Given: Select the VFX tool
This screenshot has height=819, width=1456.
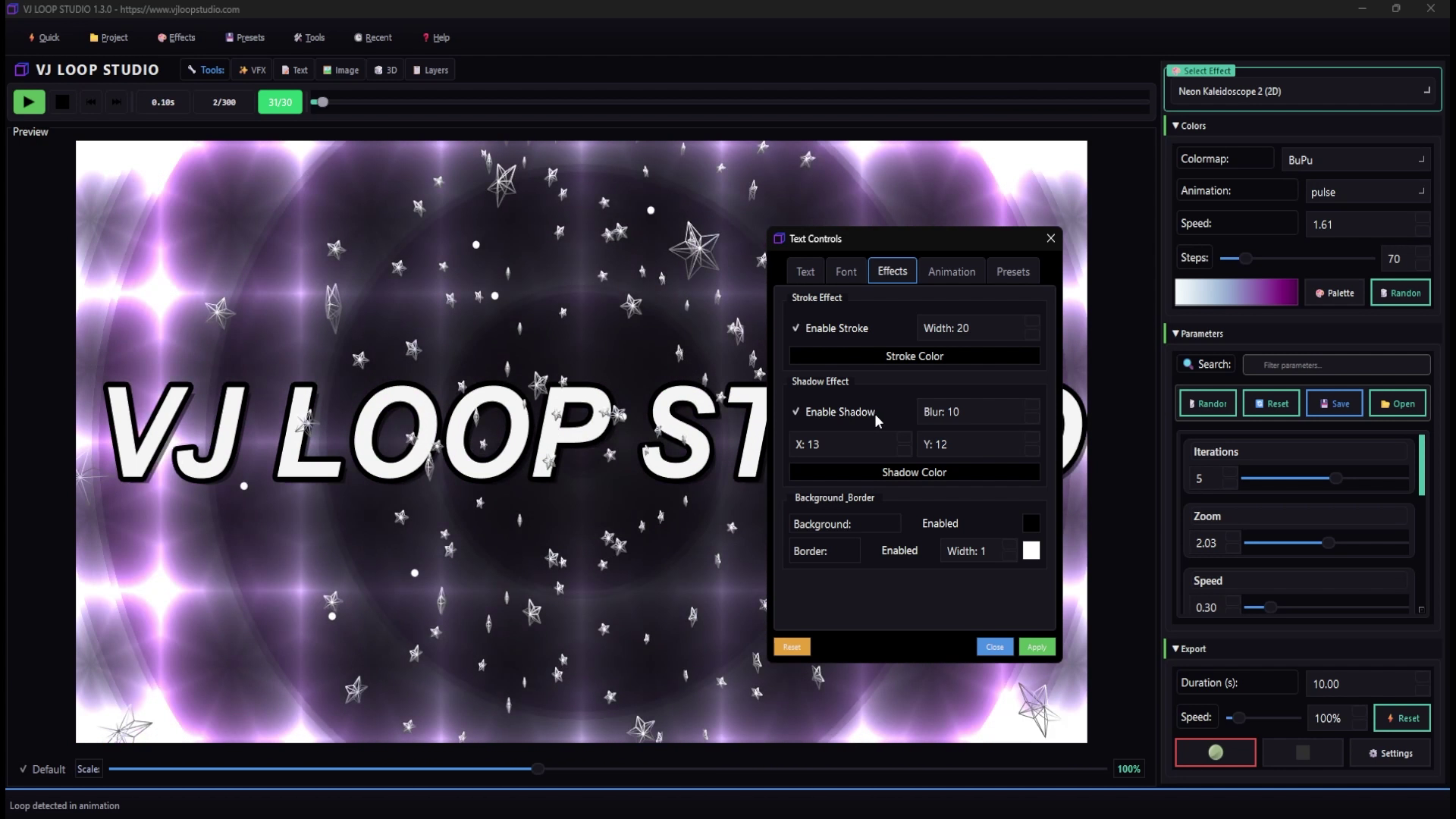Looking at the screenshot, I should click(252, 69).
